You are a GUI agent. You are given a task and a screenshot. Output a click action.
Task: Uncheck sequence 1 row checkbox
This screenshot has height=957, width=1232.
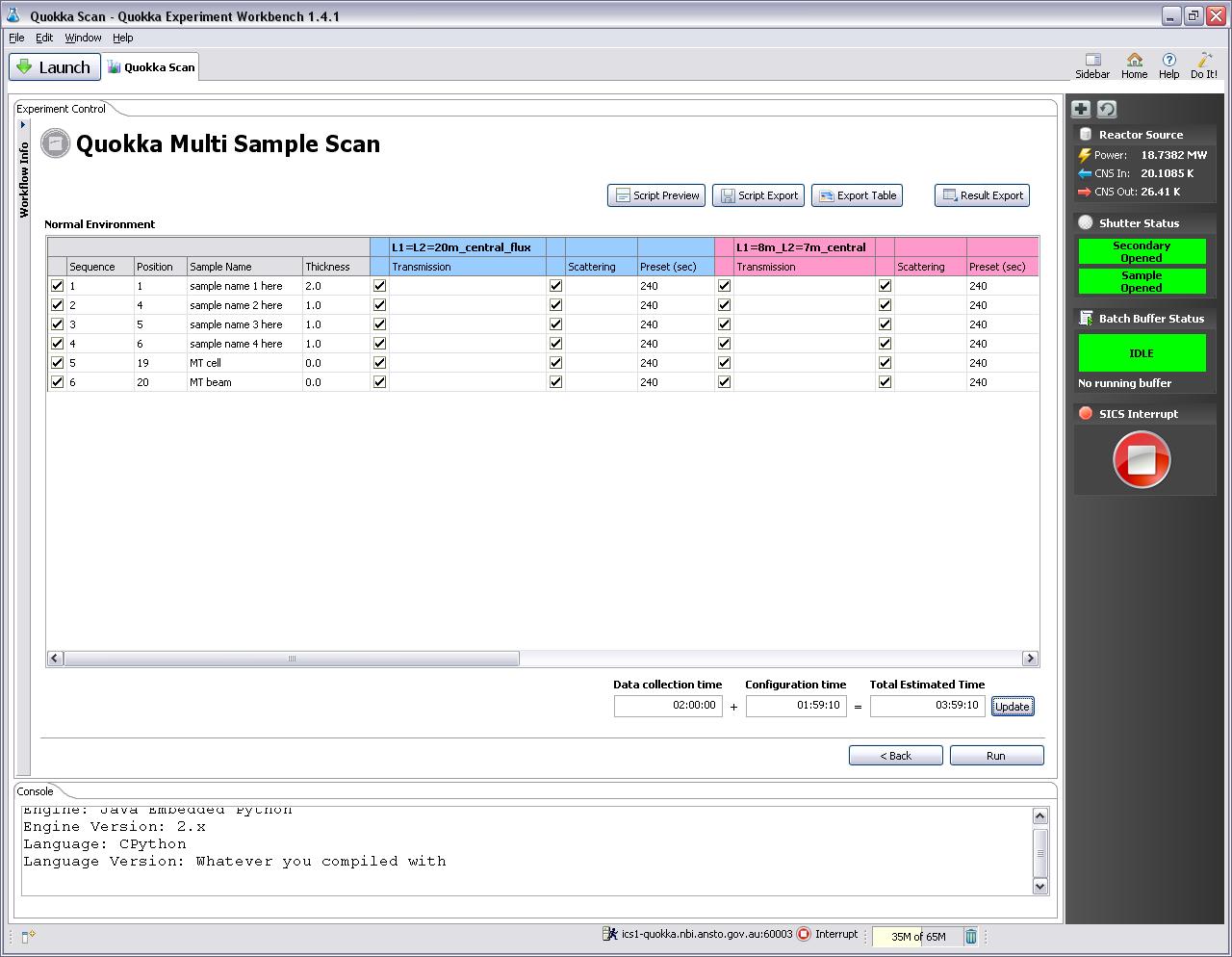(x=57, y=286)
